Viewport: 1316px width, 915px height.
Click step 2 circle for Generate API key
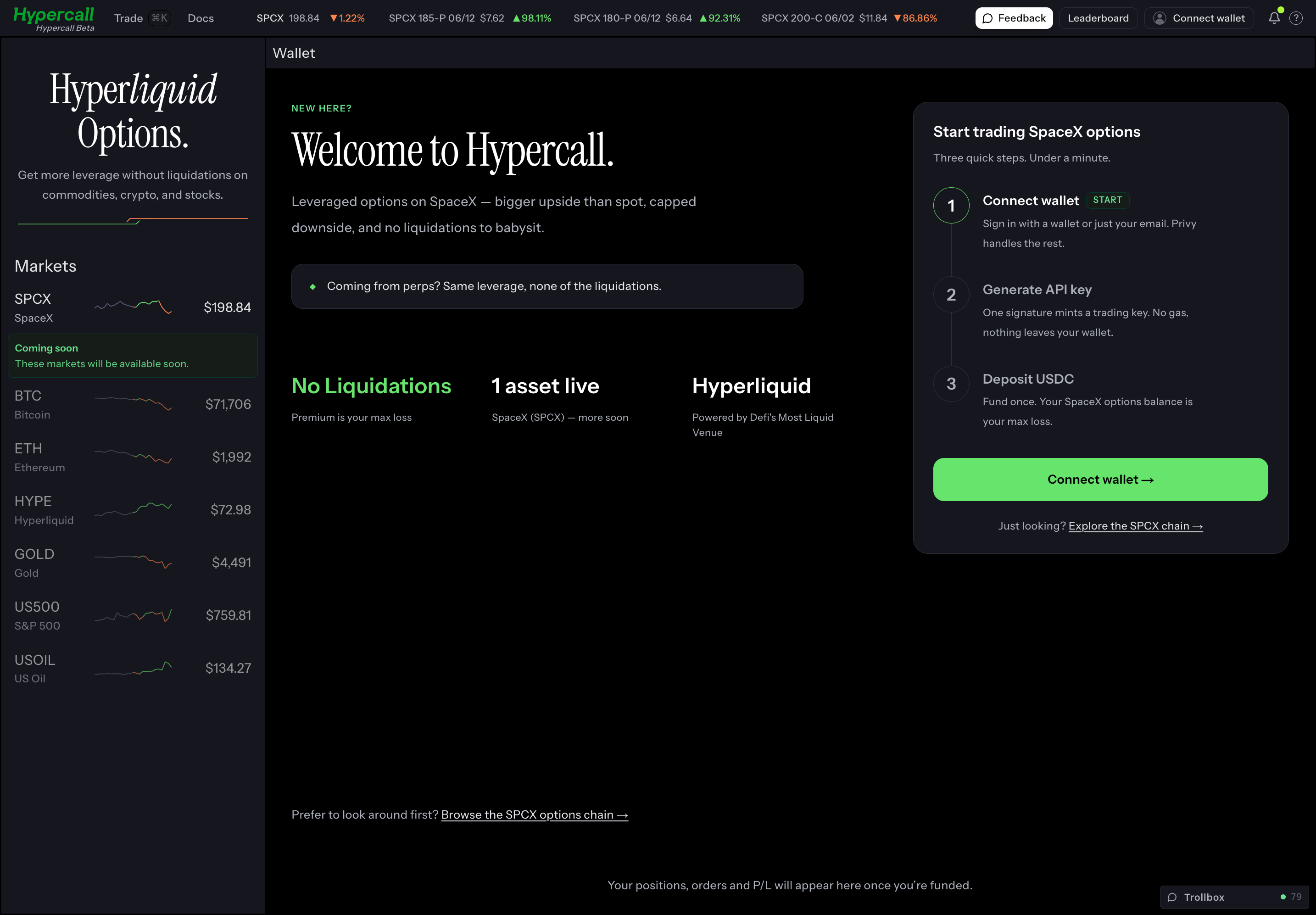pos(951,294)
